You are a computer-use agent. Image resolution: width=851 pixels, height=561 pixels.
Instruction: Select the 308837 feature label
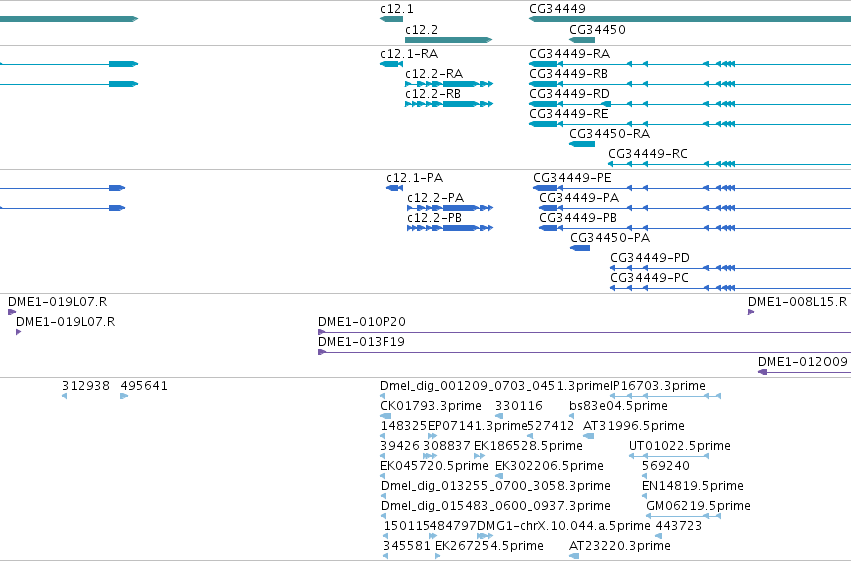point(447,447)
